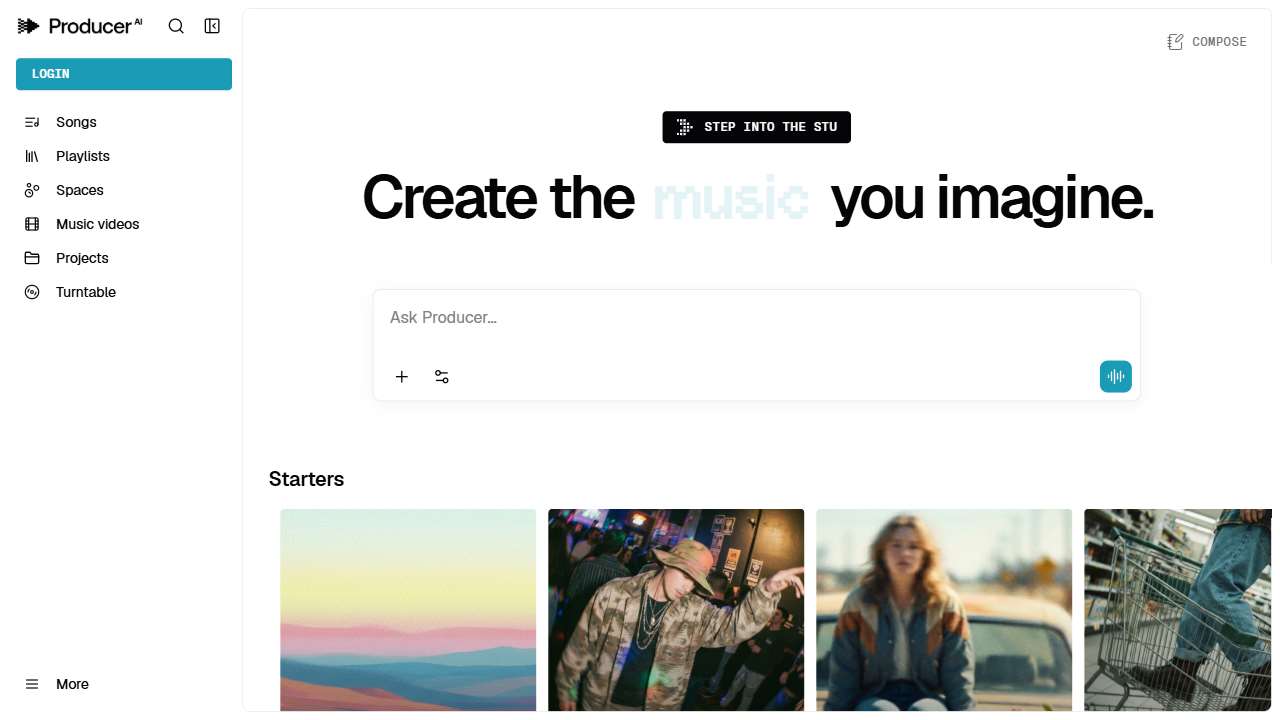Add attachment with the plus icon
Viewport: 1280px width, 720px height.
[x=402, y=377]
